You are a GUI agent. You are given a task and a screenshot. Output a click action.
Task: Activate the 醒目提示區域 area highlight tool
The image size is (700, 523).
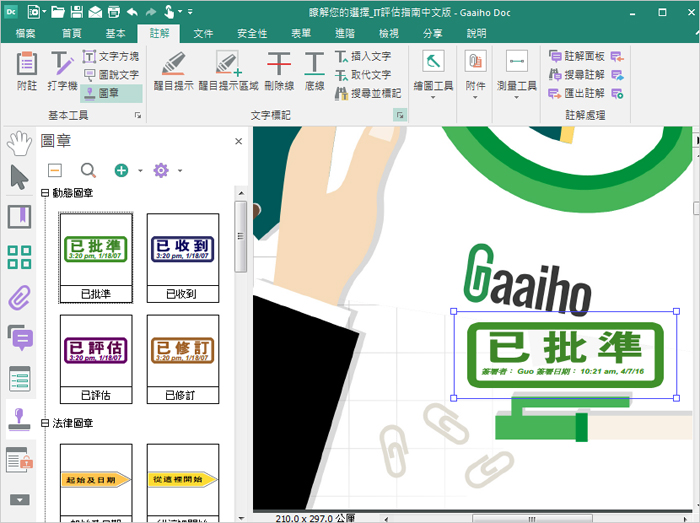click(x=228, y=71)
